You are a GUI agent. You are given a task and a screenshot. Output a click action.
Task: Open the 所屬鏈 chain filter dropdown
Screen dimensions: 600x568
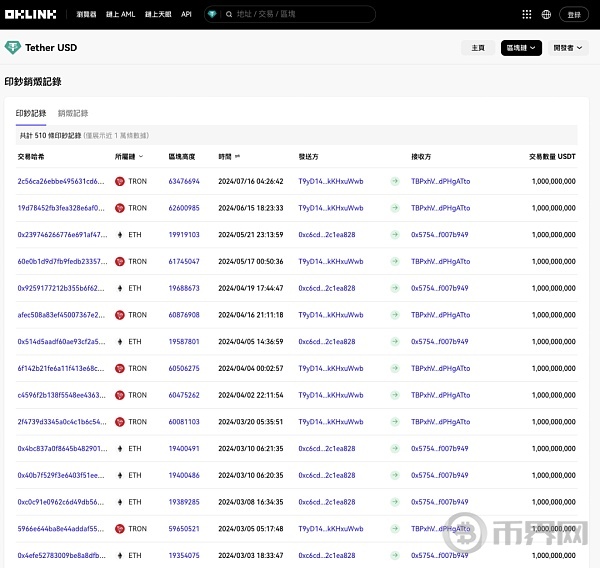(129, 156)
